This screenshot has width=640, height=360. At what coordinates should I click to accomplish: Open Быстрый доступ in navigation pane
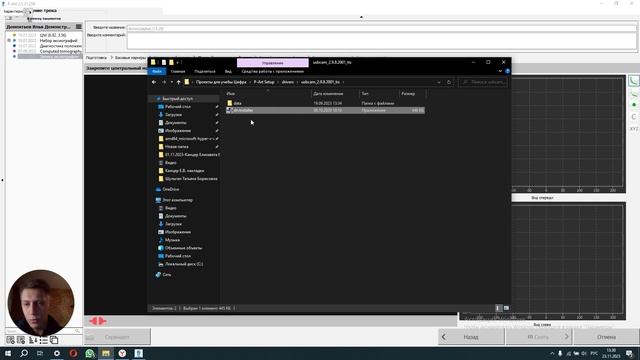point(178,99)
